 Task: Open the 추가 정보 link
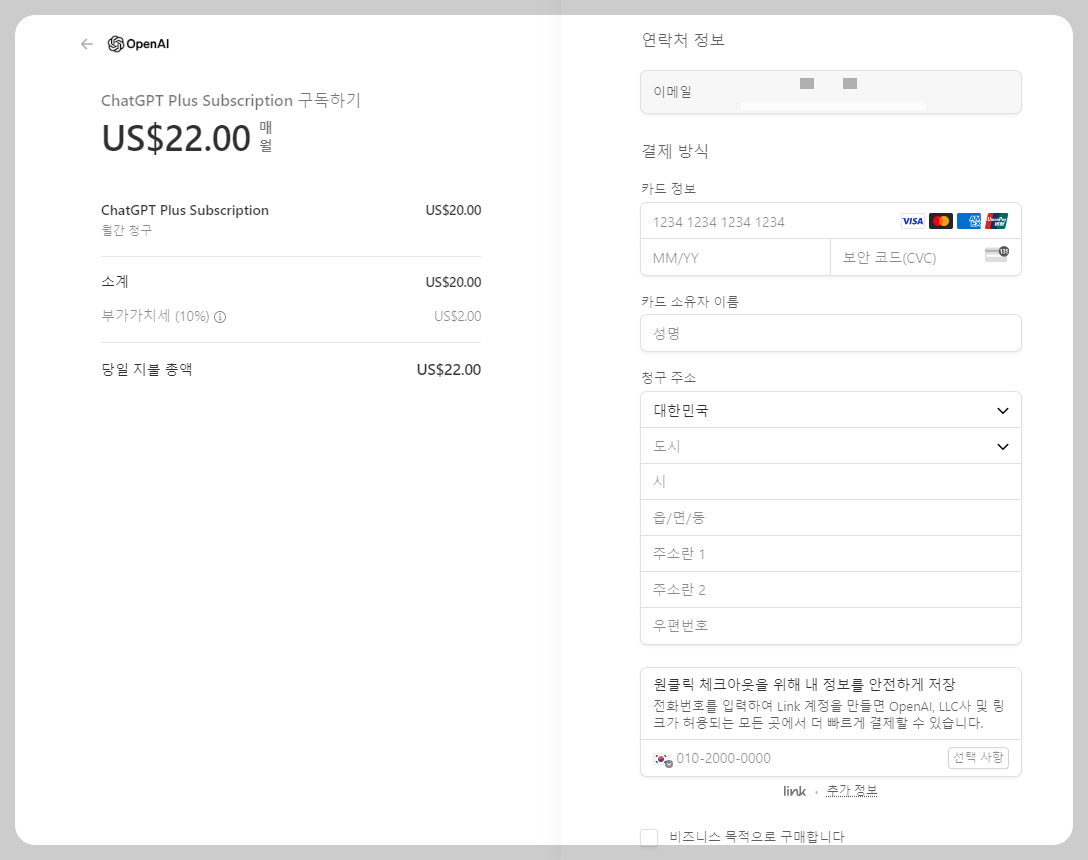(x=851, y=791)
